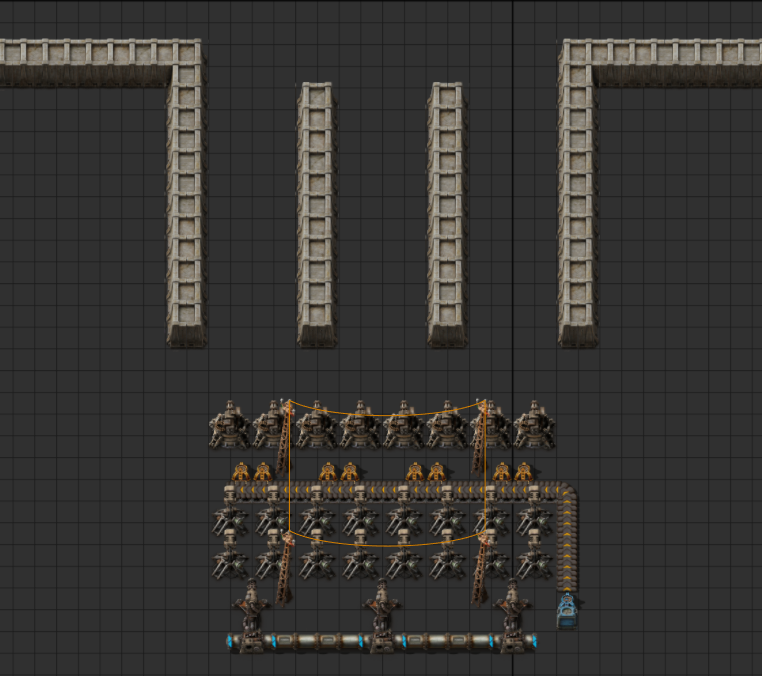762x676 pixels.
Task: Select the rightmost grey inserter on the belt
Action: [534, 493]
